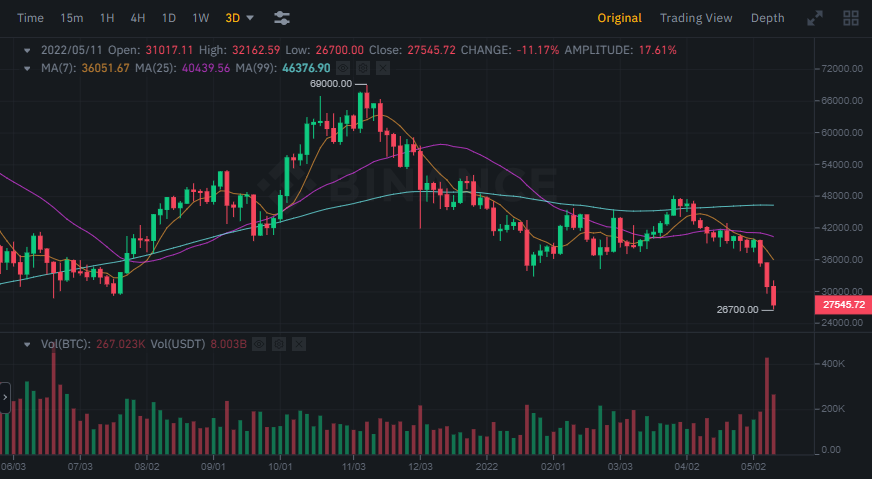This screenshot has height=479, width=872.
Task: Open settings gear for Volume indicator
Action: pos(279,344)
